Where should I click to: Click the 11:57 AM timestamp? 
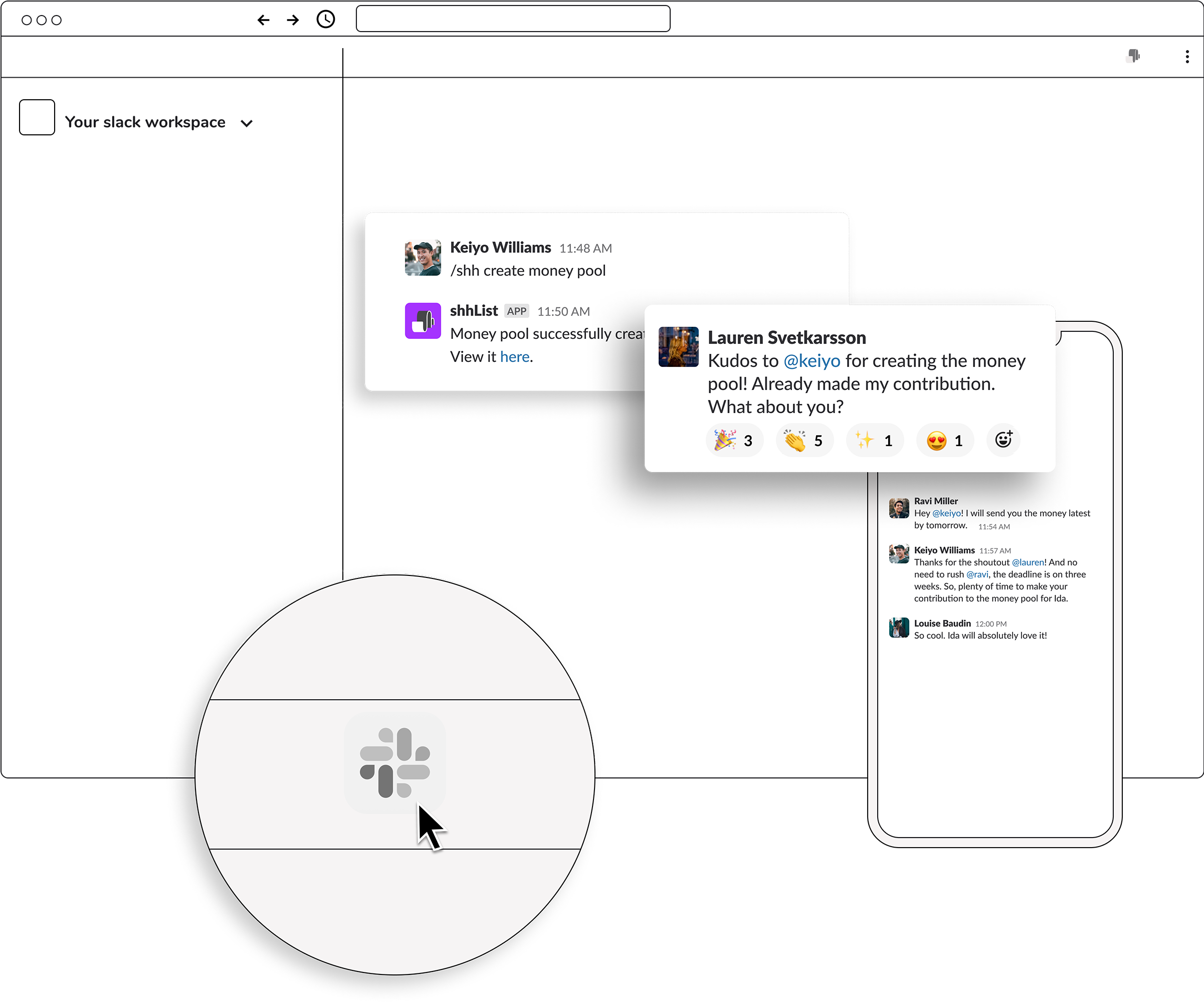995,550
